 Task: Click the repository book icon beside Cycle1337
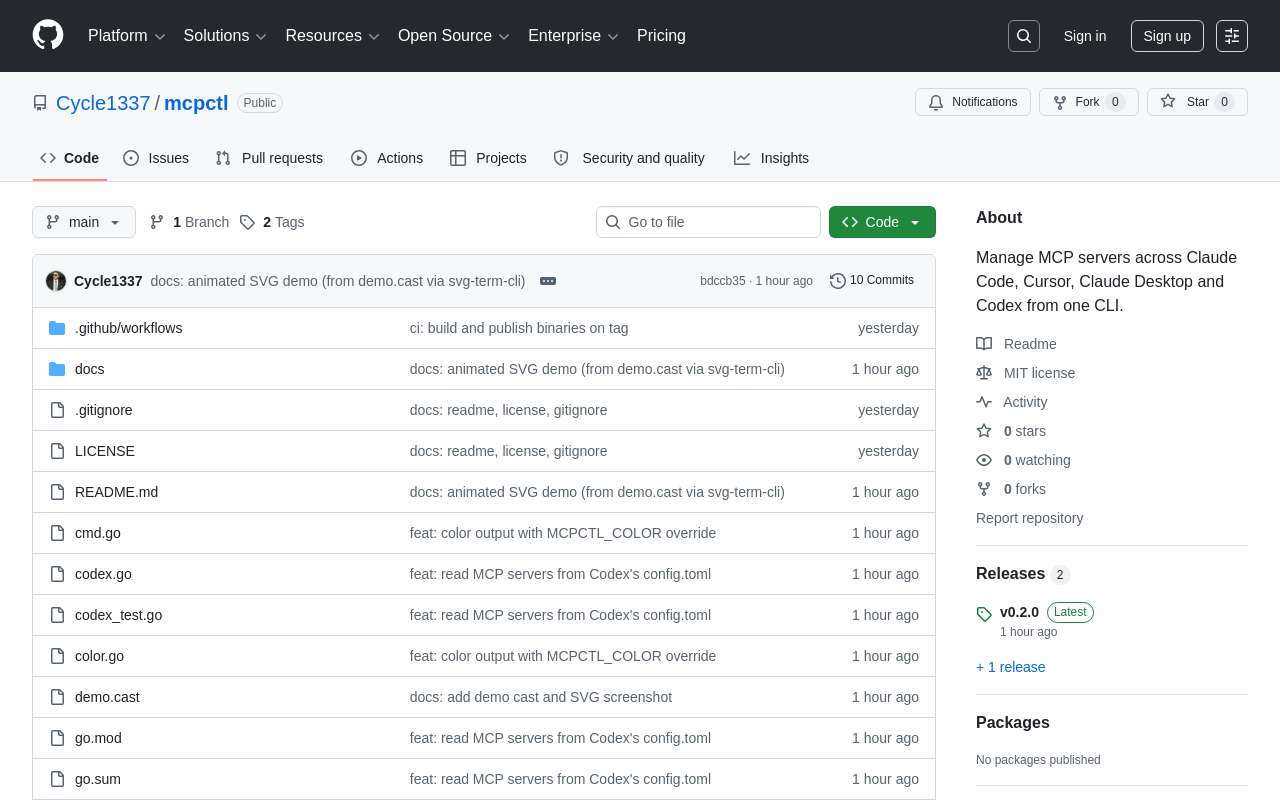tap(40, 103)
